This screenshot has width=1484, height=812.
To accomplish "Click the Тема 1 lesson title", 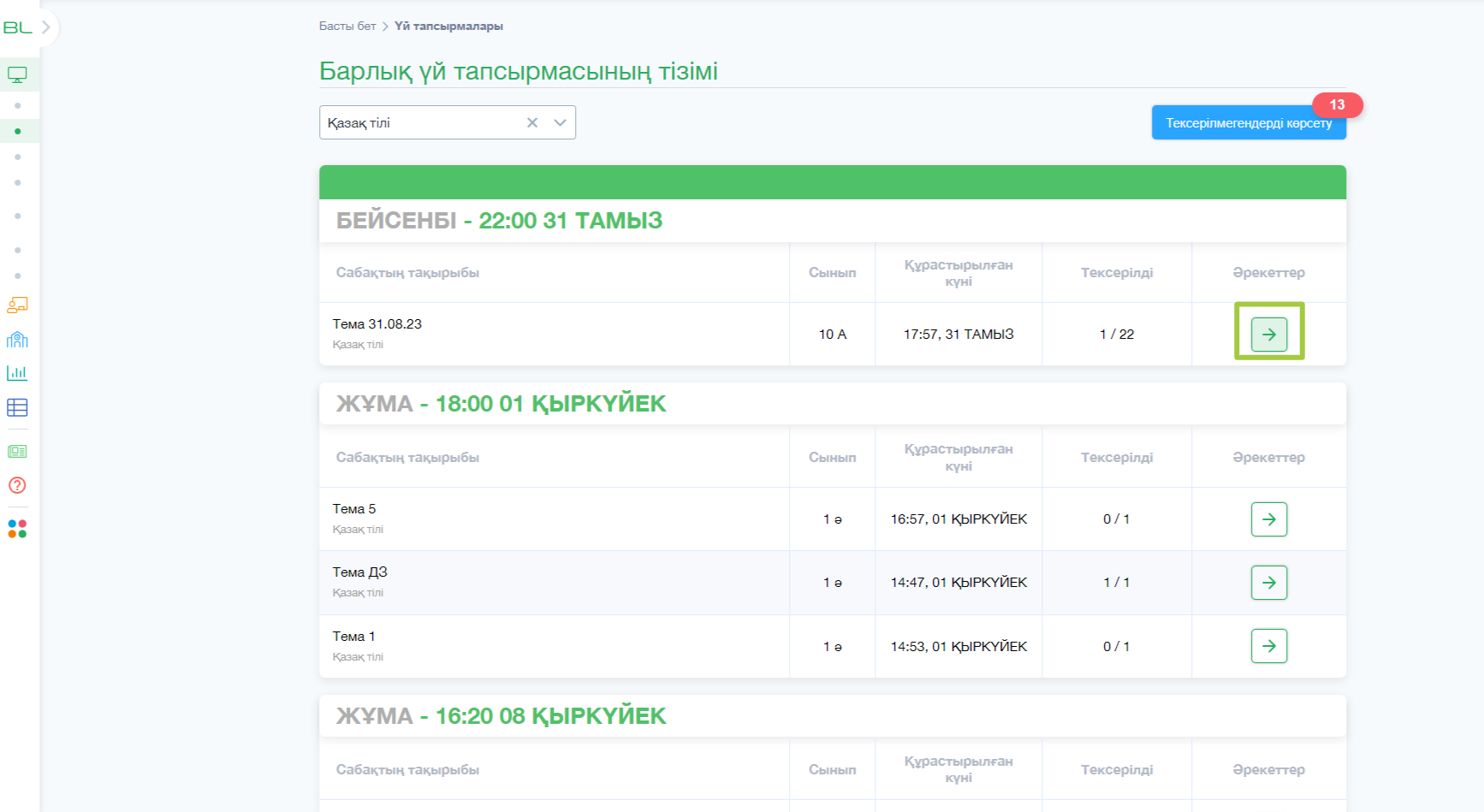I will [x=354, y=637].
